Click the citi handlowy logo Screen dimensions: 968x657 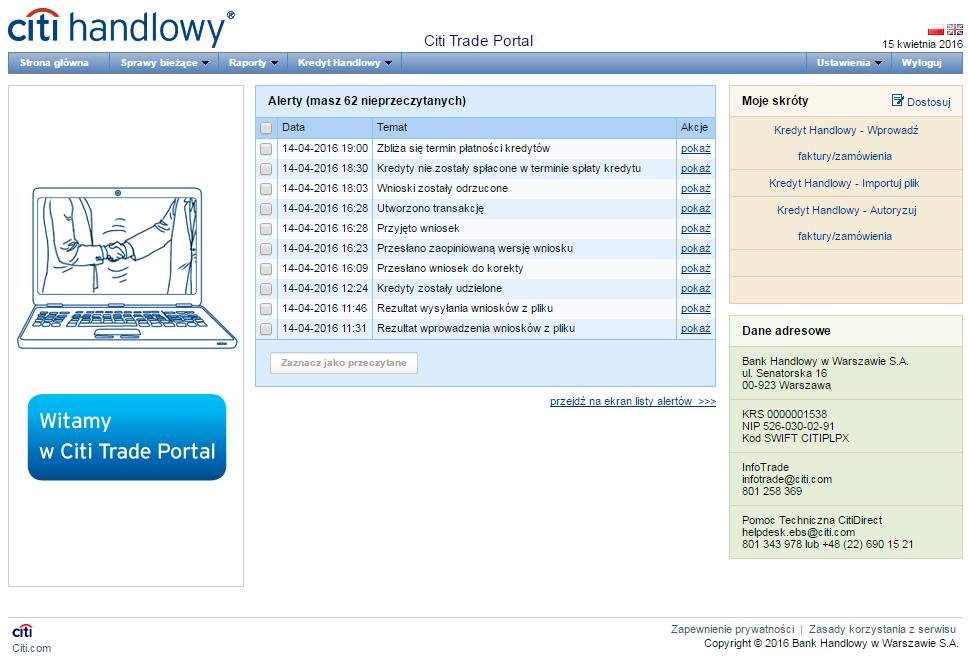pos(121,28)
